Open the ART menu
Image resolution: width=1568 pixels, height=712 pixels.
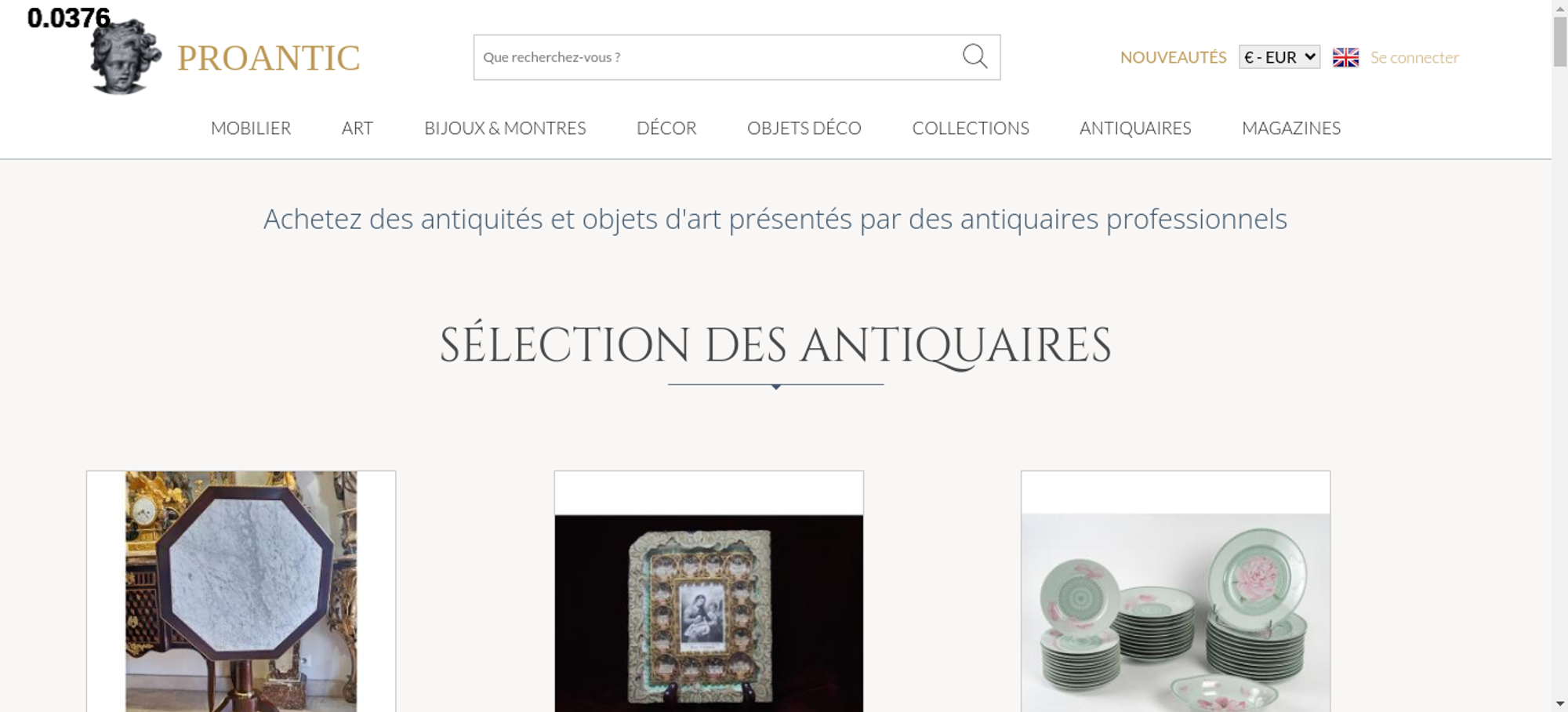(358, 128)
